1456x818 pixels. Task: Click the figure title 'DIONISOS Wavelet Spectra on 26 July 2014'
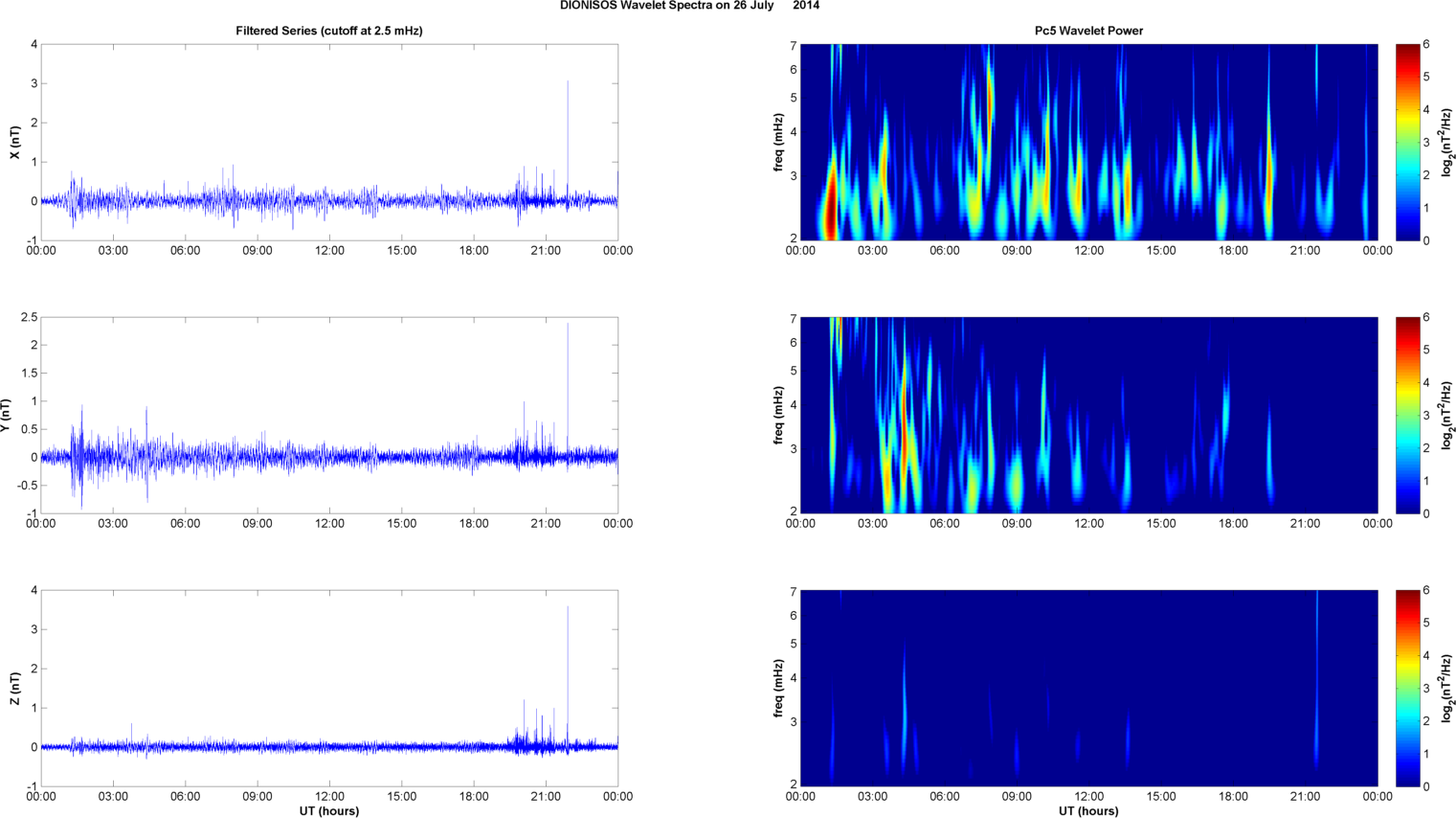point(689,6)
